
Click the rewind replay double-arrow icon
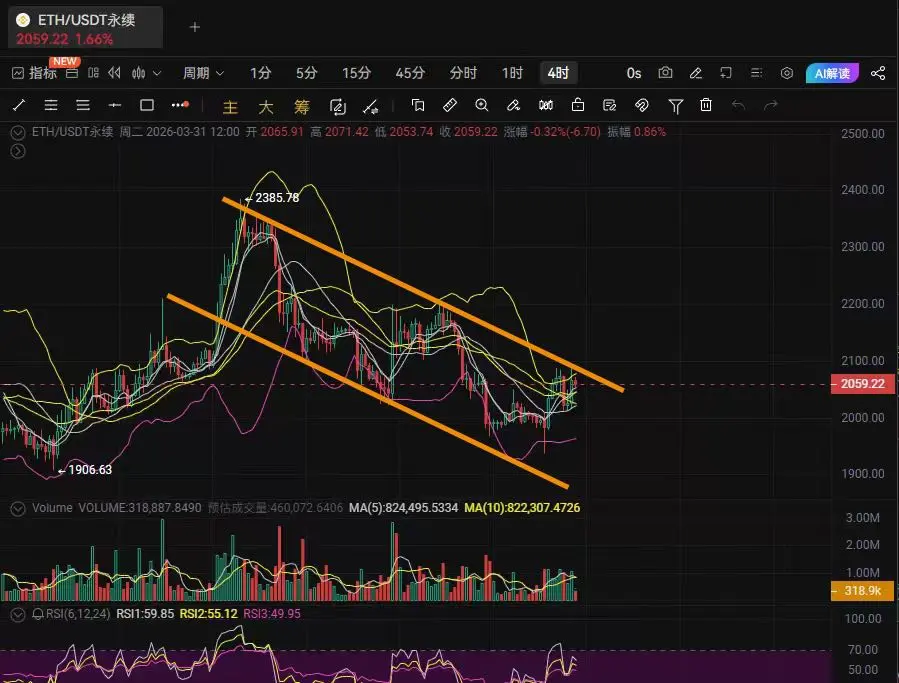[x=115, y=73]
